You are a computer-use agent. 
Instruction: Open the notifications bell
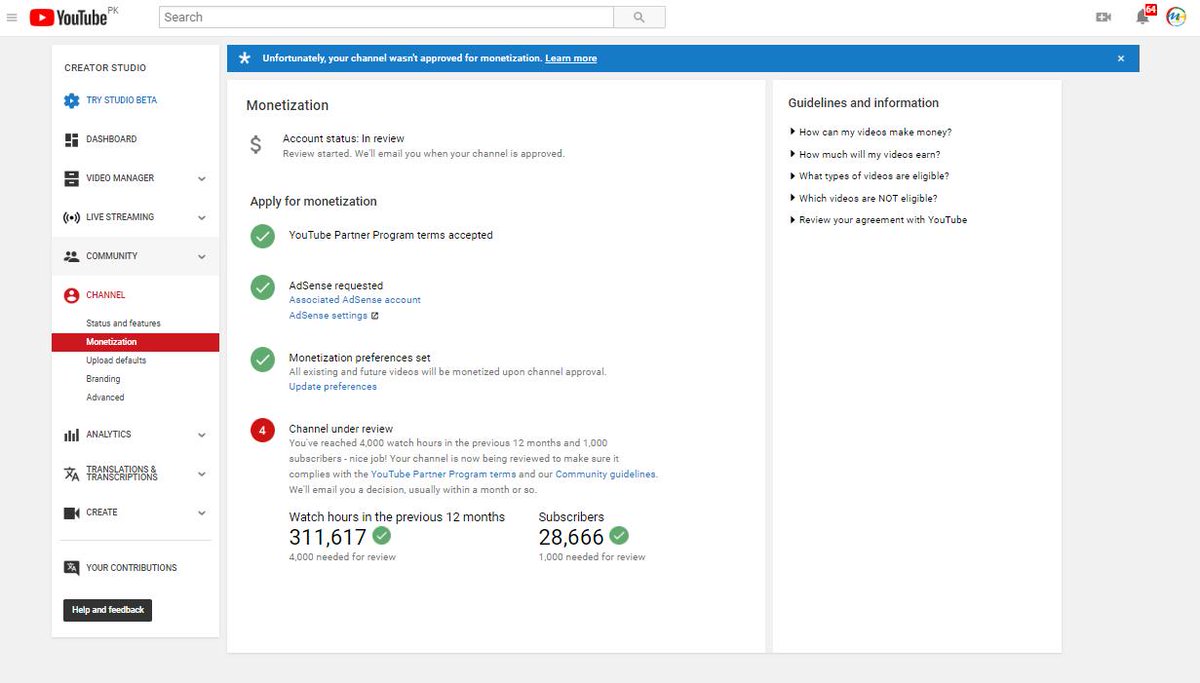tap(1143, 17)
